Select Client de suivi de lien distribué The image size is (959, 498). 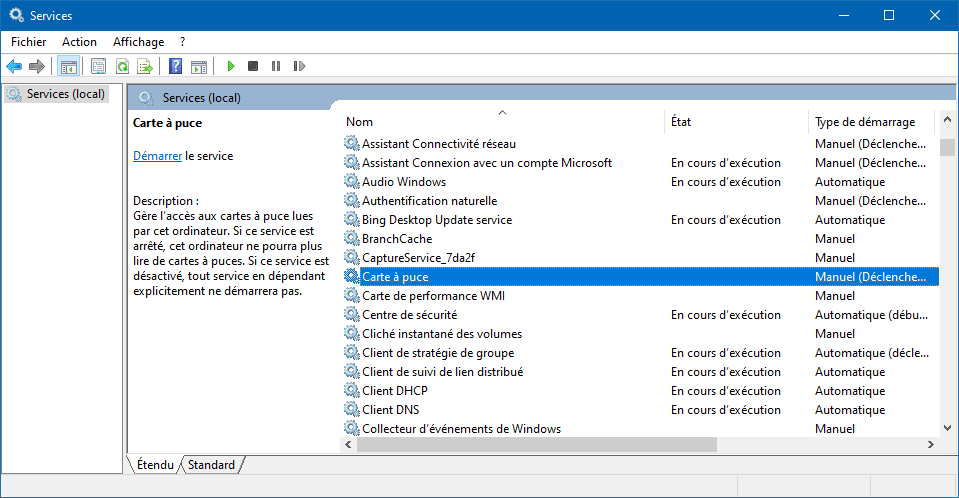point(442,371)
